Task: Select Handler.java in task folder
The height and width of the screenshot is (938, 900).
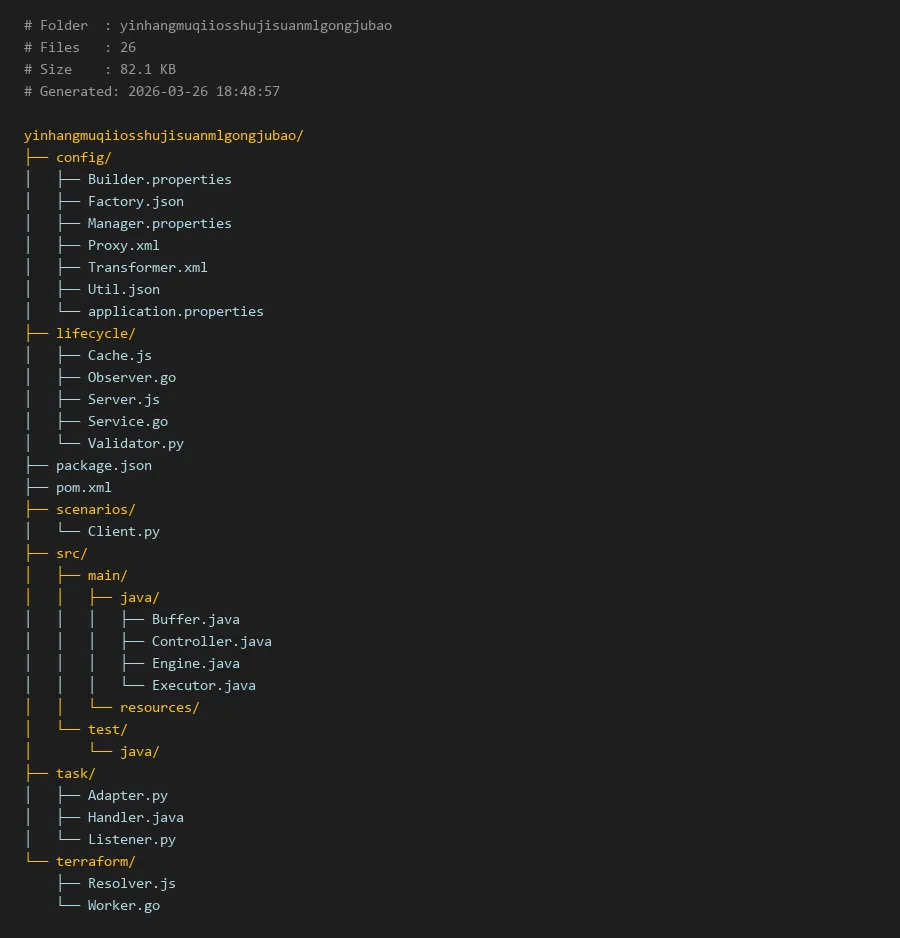Action: (135, 817)
